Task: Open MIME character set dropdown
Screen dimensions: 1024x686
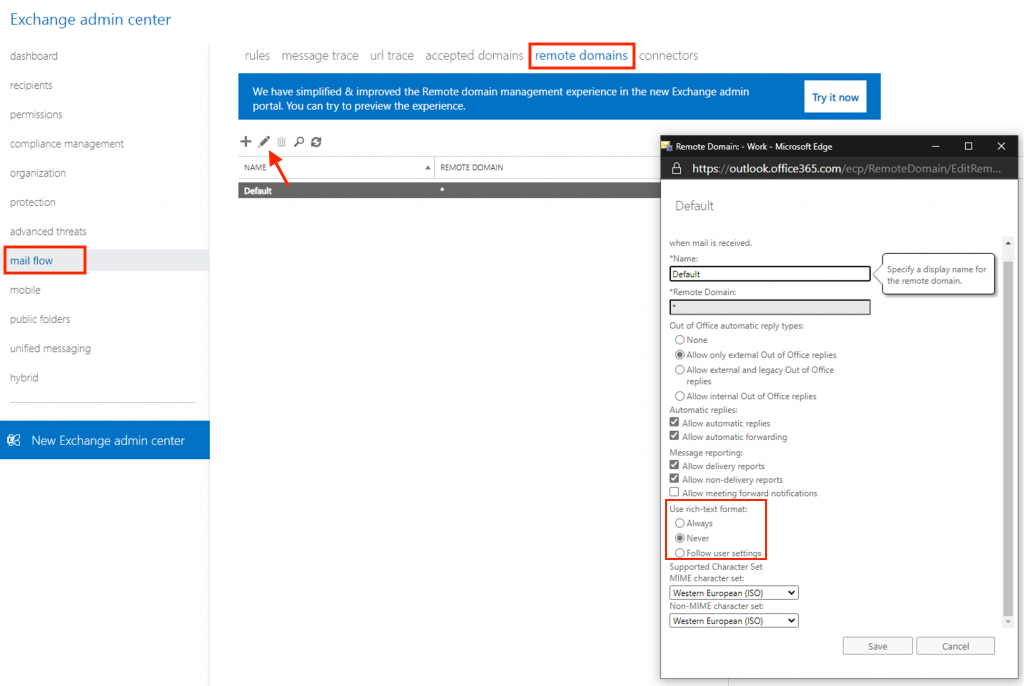Action: 733,593
